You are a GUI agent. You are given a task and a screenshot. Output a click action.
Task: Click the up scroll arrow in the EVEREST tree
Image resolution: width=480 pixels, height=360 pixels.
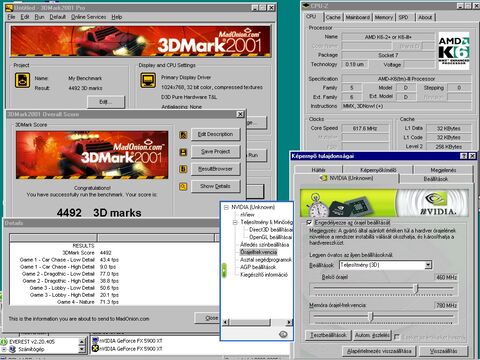[x=82, y=341]
